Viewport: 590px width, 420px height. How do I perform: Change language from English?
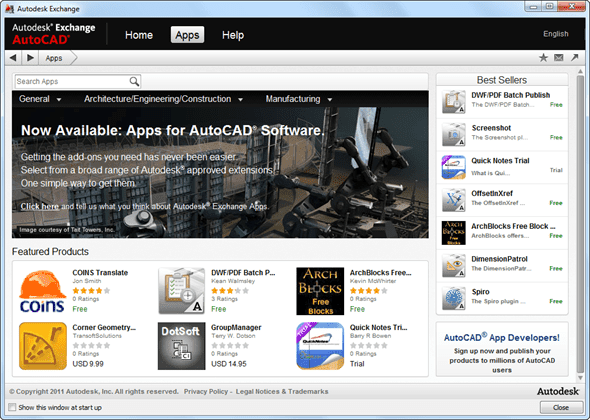(x=555, y=34)
